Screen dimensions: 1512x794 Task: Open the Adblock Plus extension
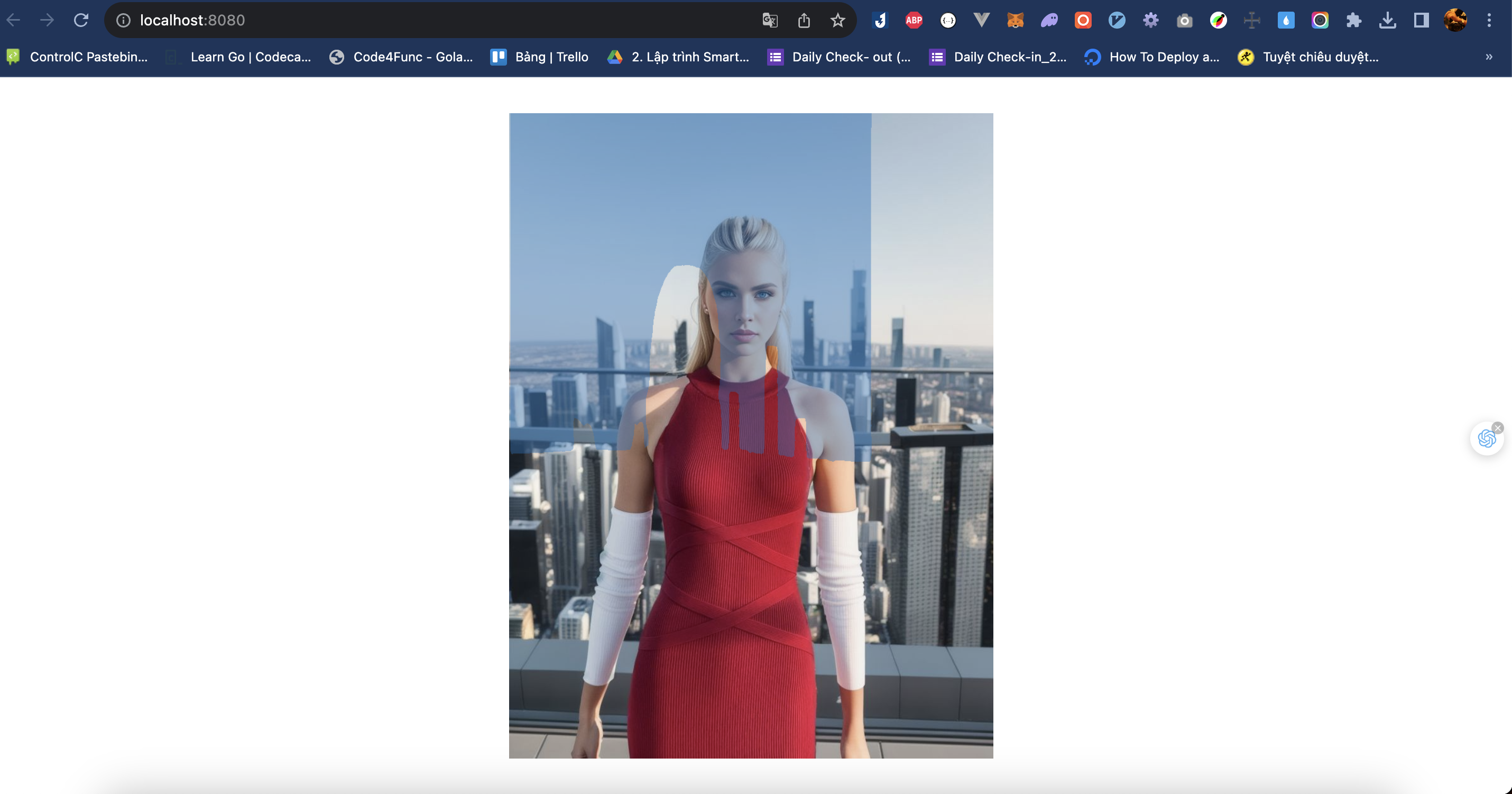914,20
